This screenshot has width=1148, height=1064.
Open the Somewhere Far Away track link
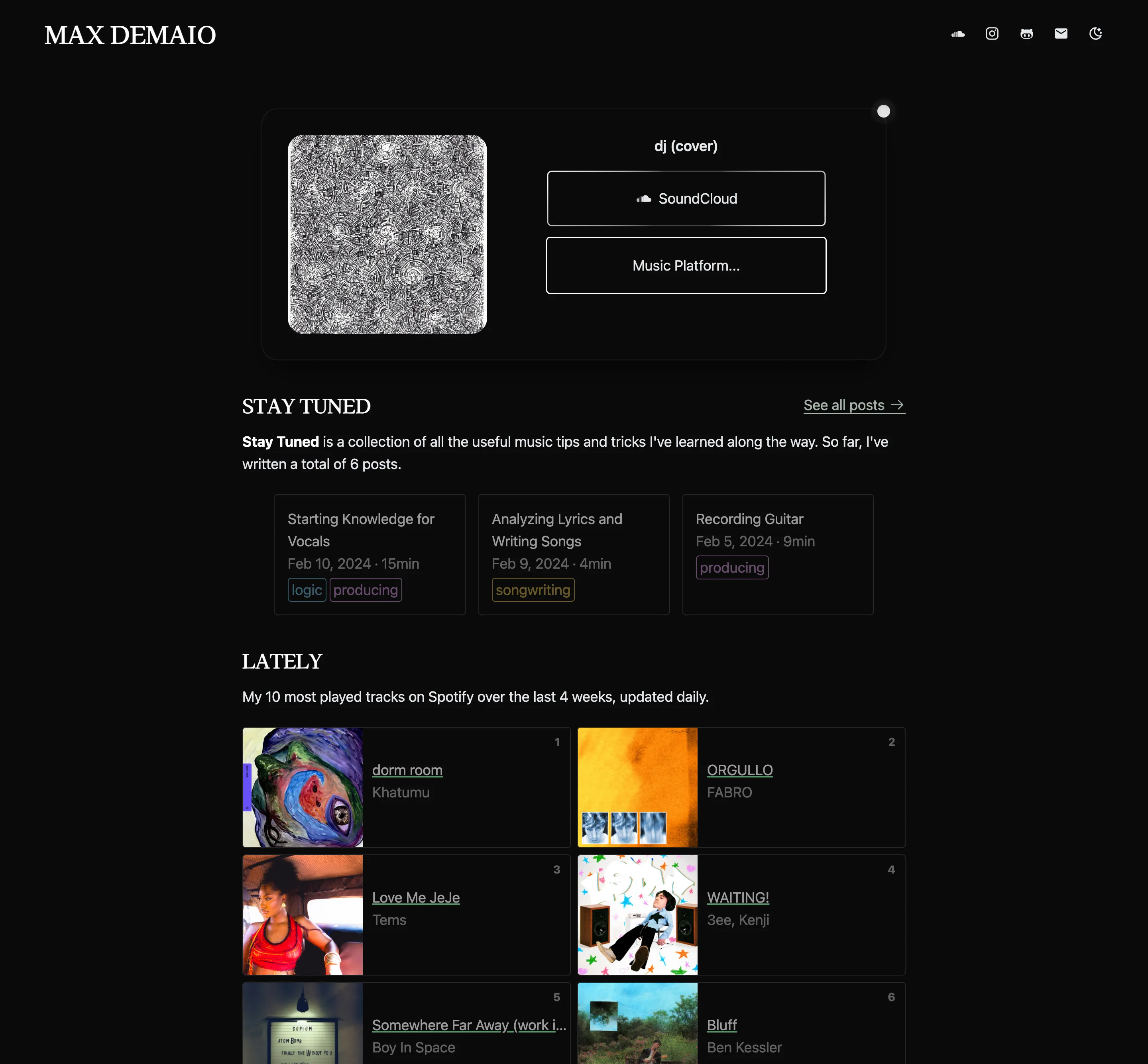click(469, 1025)
